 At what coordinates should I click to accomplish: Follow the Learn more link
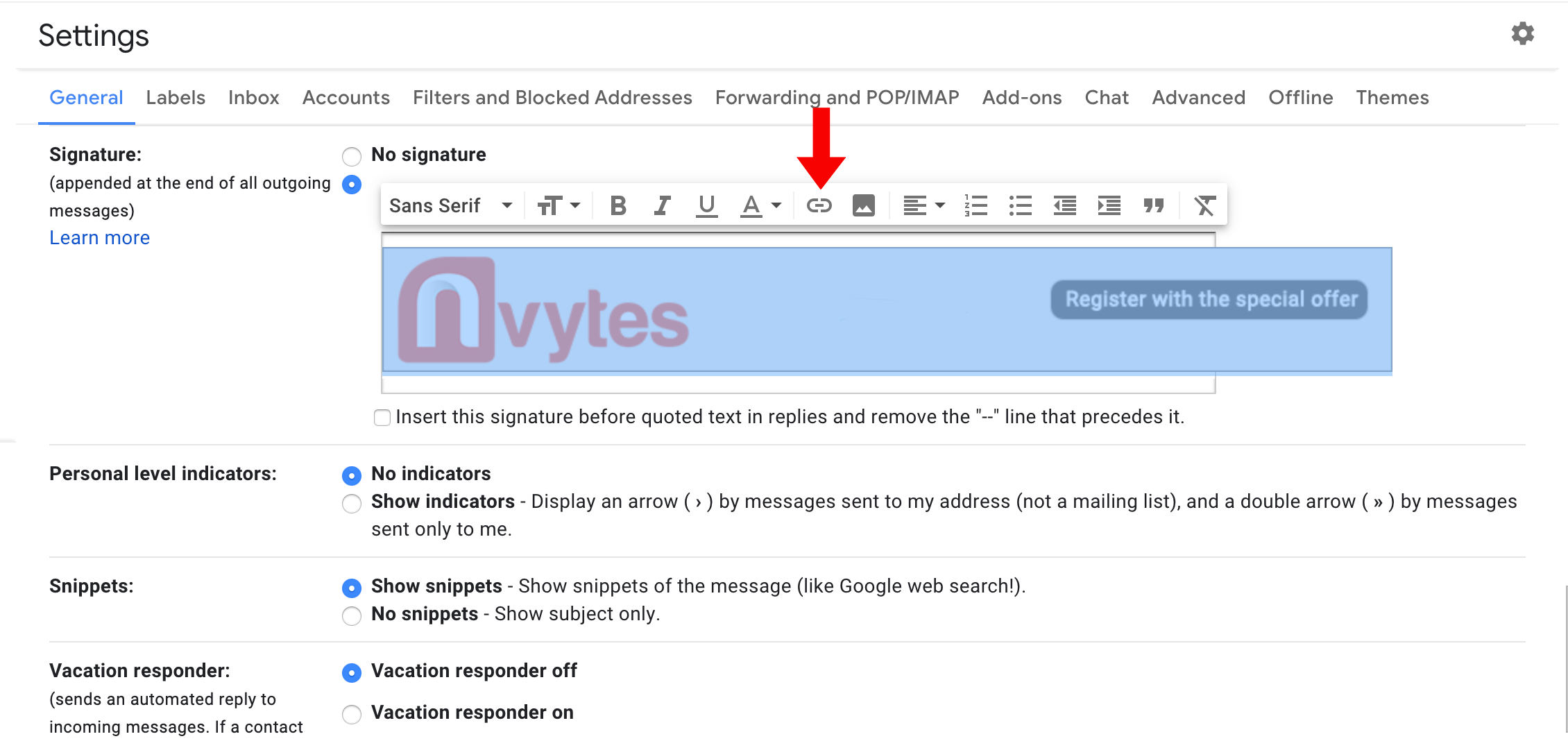(99, 238)
